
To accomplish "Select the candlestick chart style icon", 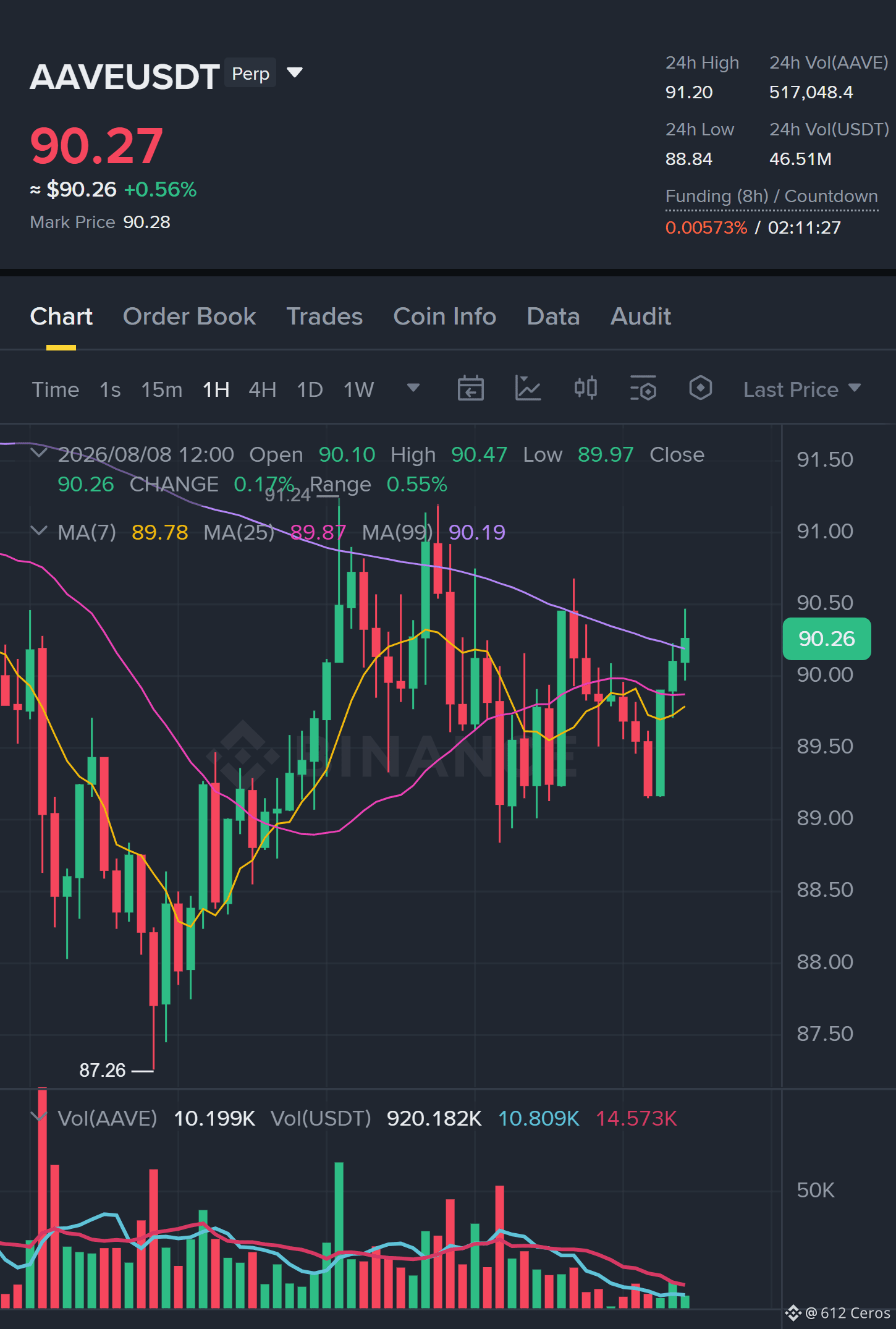I will 585,388.
